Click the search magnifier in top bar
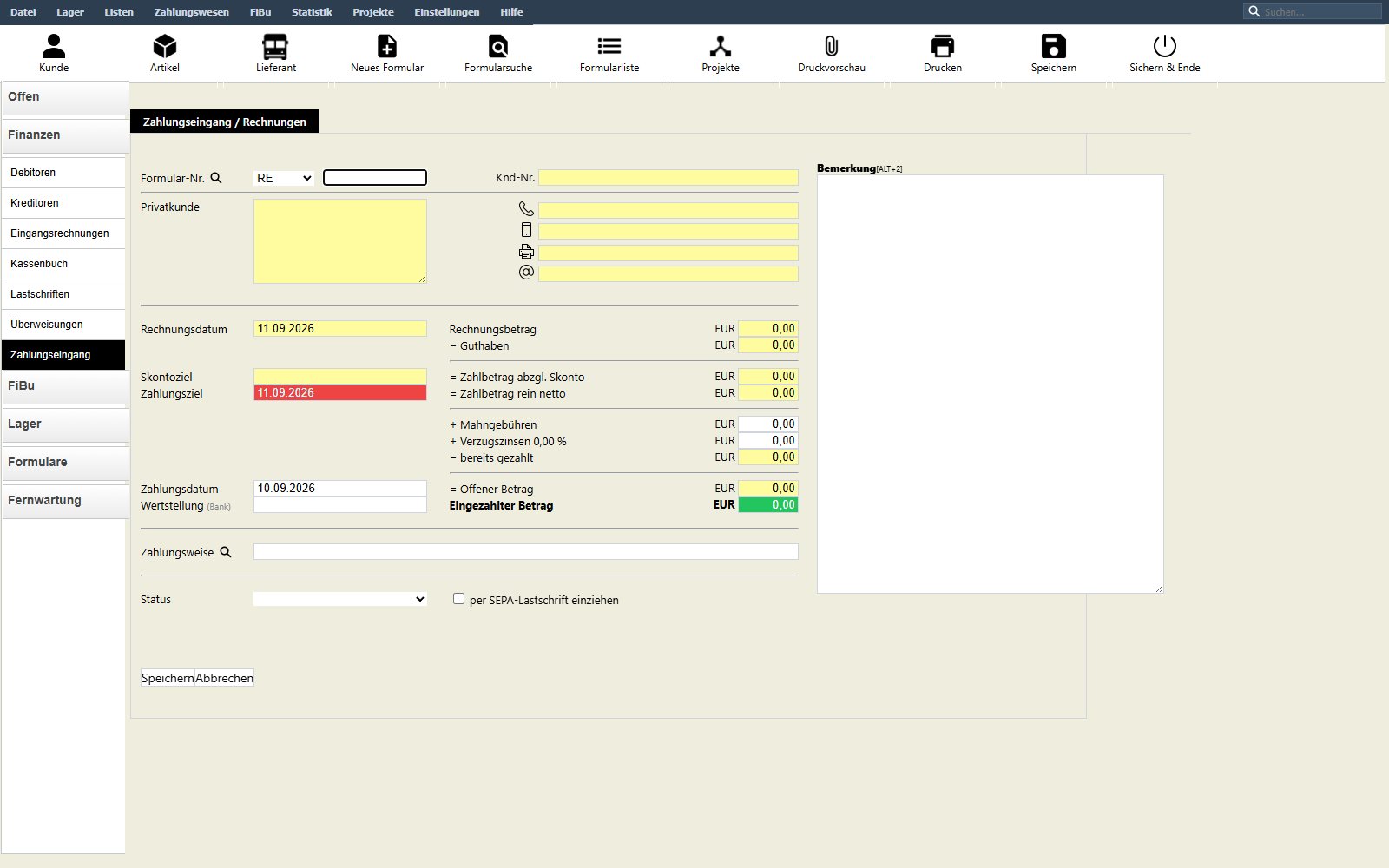The width and height of the screenshot is (1389, 868). [x=1254, y=11]
